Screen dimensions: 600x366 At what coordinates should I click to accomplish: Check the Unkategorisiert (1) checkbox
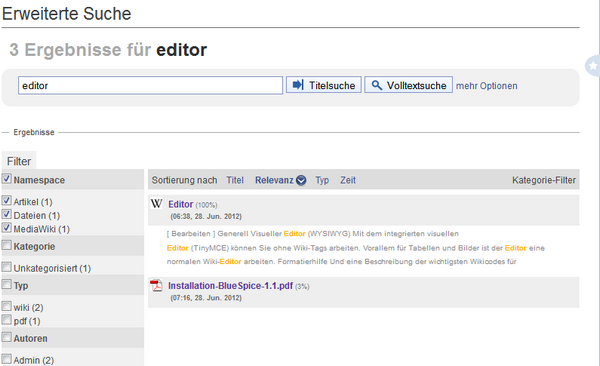[x=7, y=267]
